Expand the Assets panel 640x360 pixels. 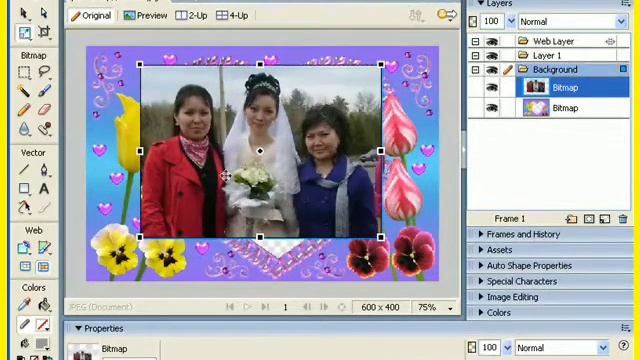pos(481,249)
